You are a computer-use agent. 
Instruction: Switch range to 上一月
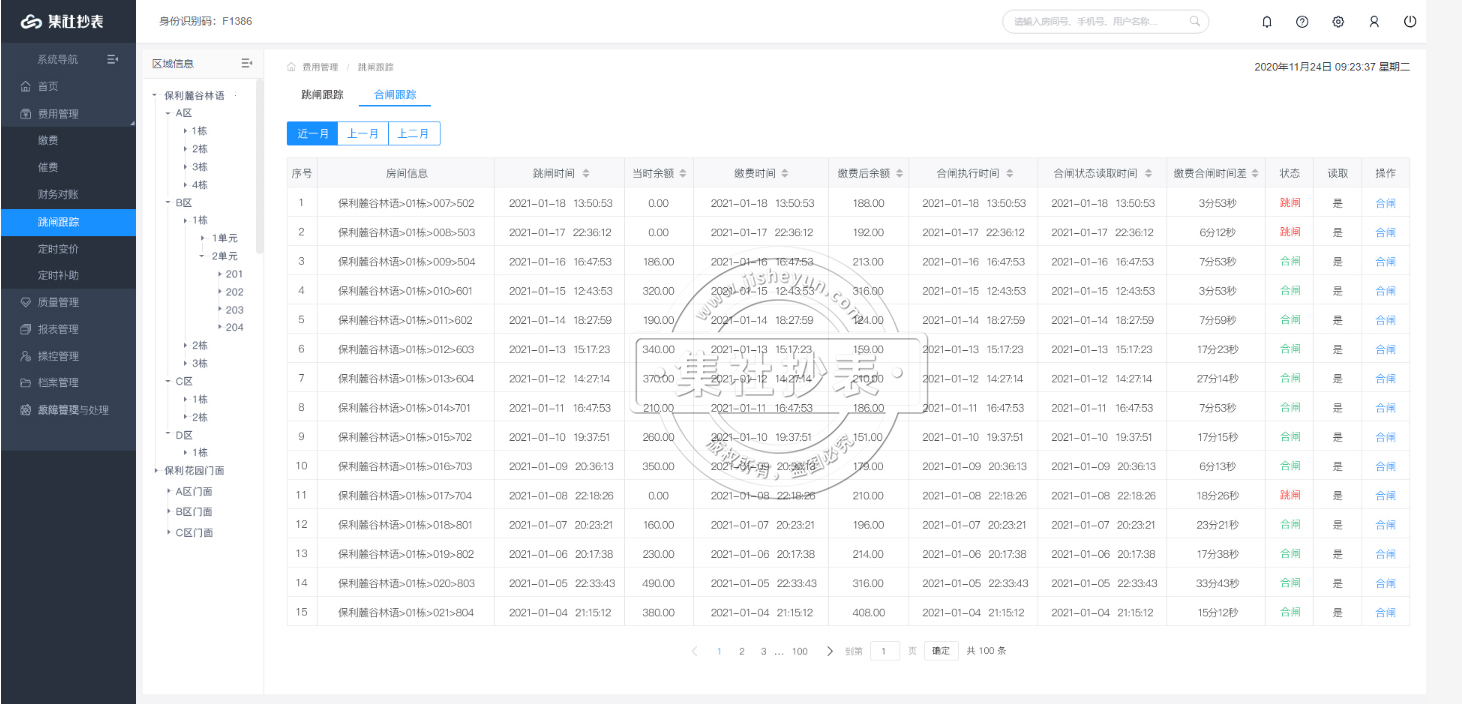[362, 133]
